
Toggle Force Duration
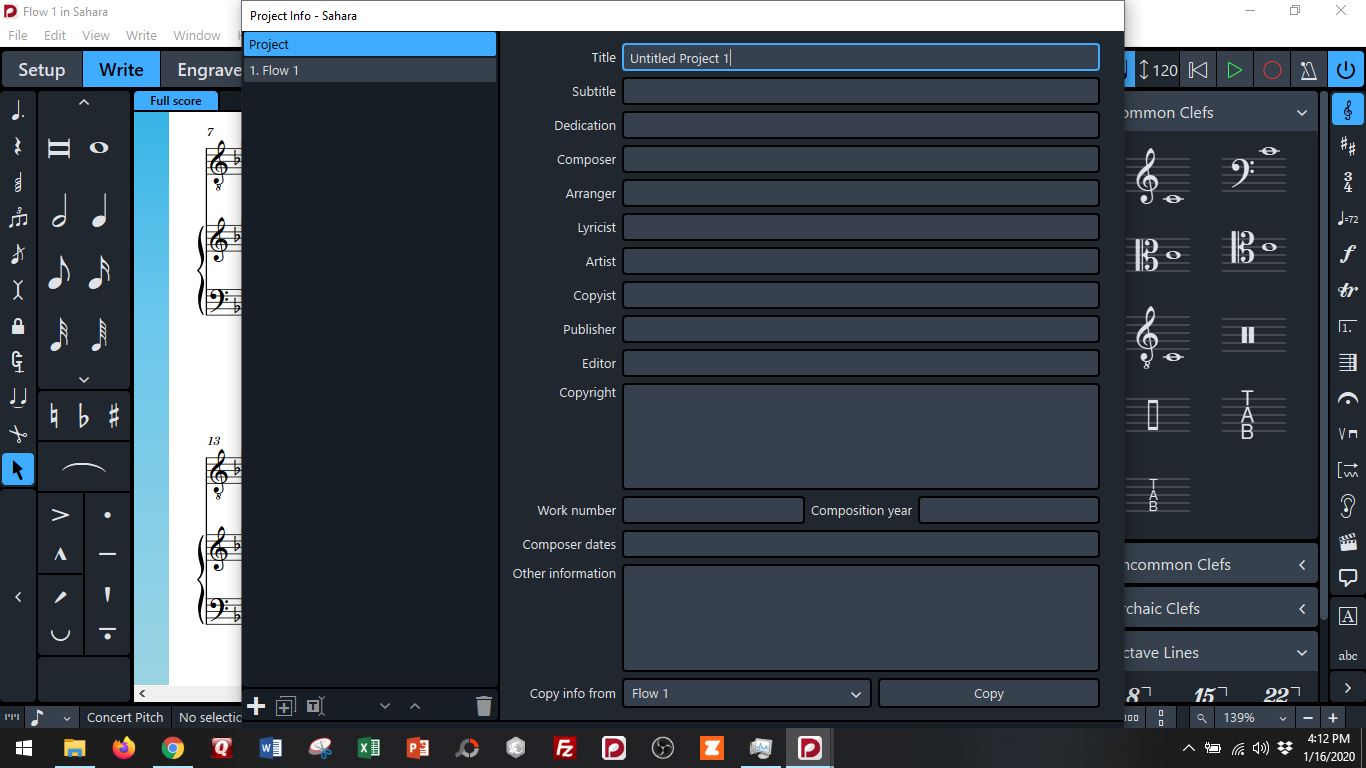17,362
